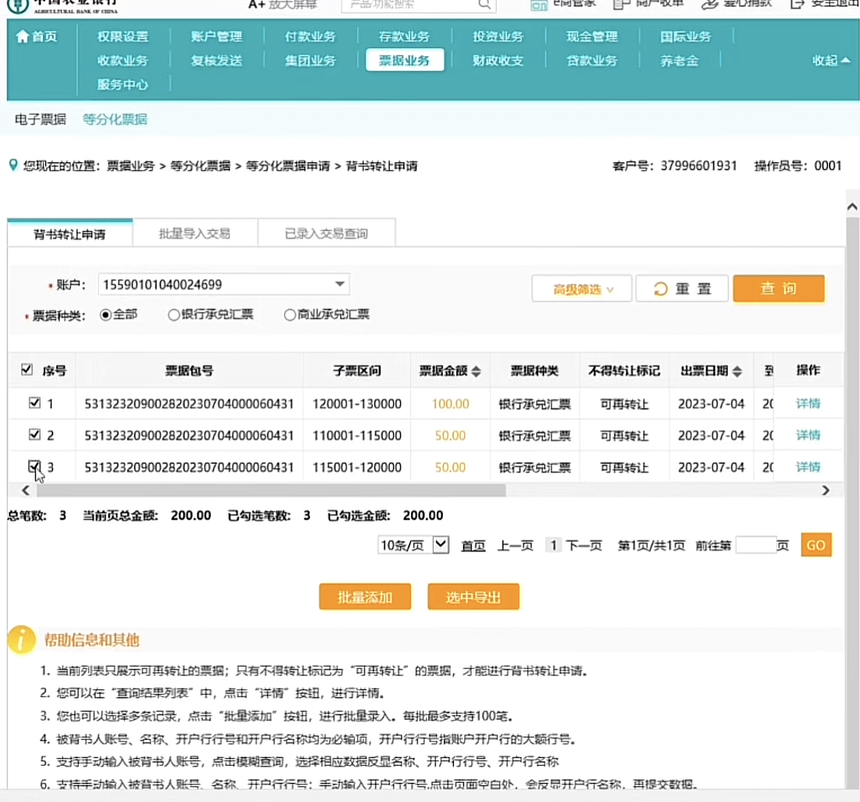Click the location pin icon before 您现在的位置
Image resolution: width=860 pixels, height=802 pixels.
(13, 165)
